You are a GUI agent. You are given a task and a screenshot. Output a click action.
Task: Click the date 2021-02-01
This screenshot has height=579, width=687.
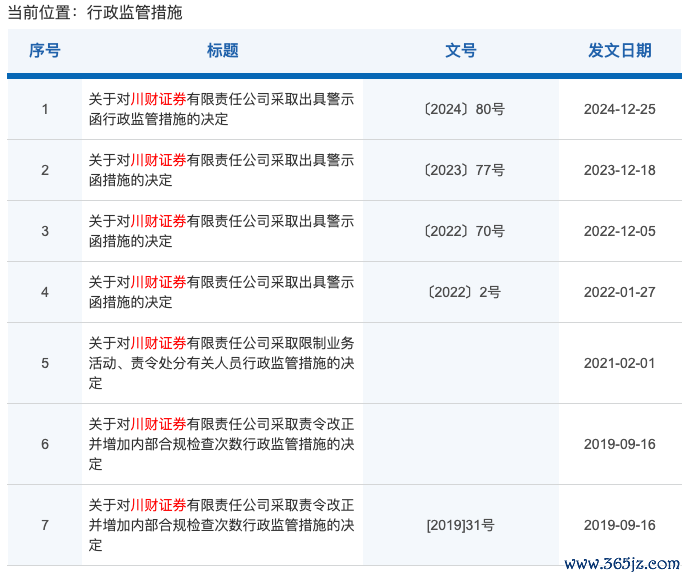(620, 363)
